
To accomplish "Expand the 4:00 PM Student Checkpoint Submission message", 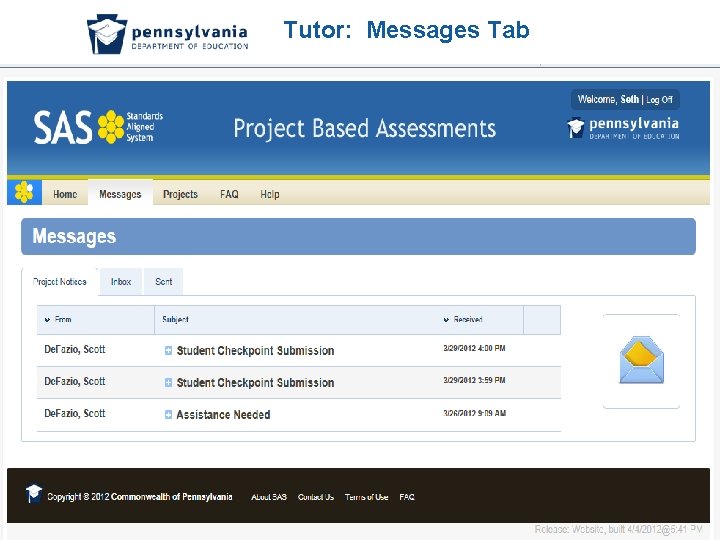I will [x=169, y=351].
